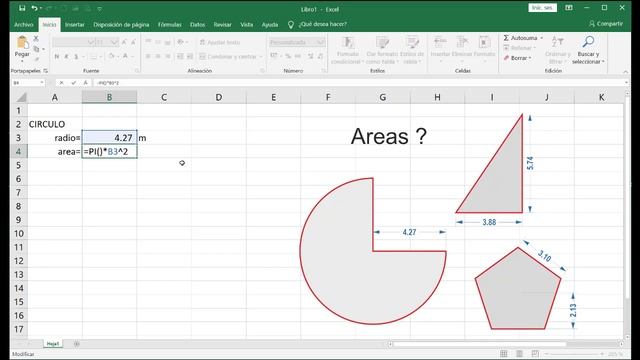The width and height of the screenshot is (640, 360).
Task: Click the Inic. ses. sign-in button
Action: 542,8
